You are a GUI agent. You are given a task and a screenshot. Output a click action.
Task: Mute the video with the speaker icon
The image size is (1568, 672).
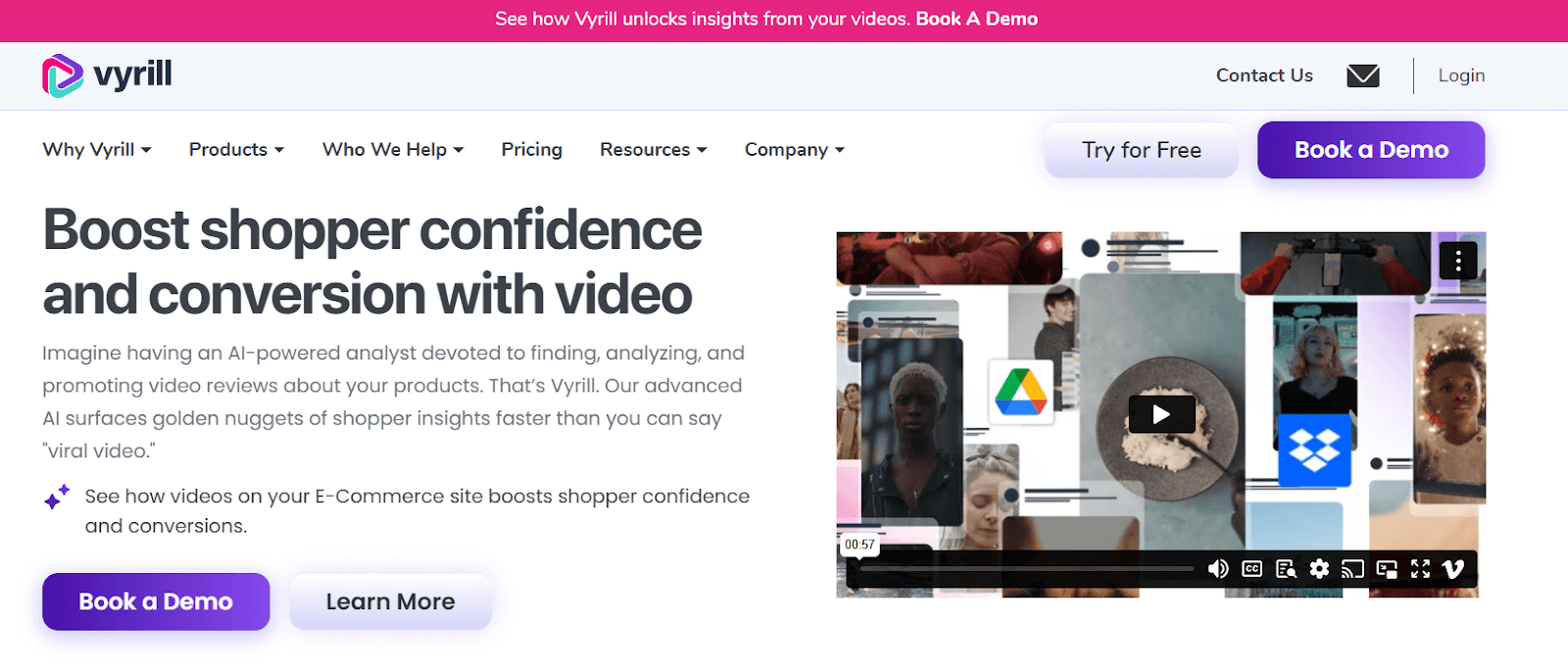1218,569
